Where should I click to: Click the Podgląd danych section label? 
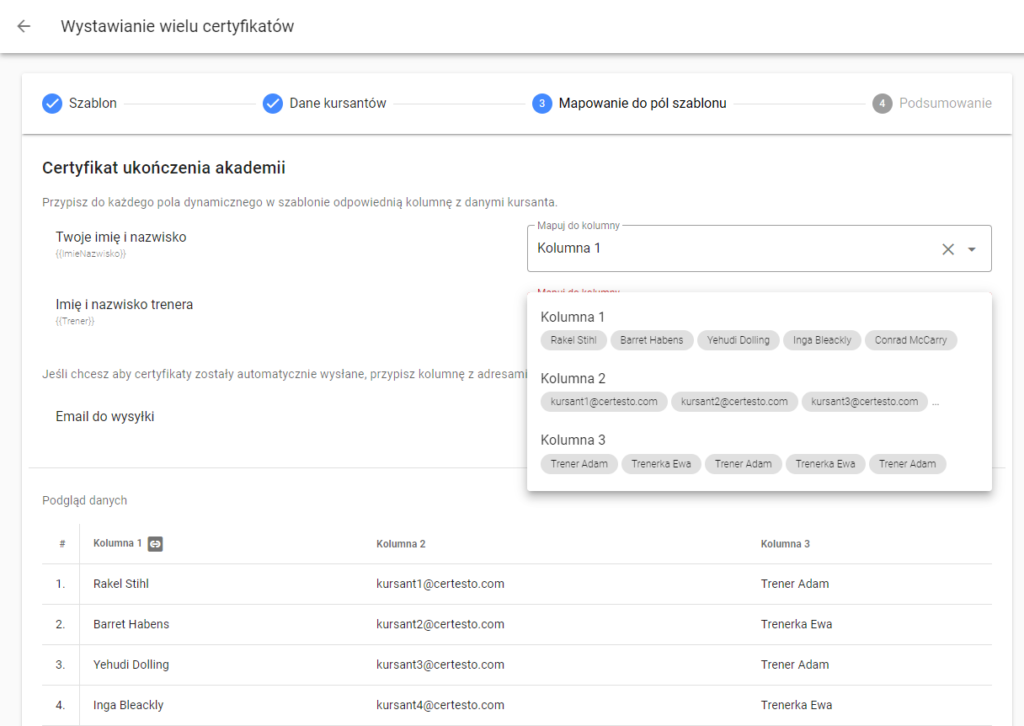tap(84, 501)
